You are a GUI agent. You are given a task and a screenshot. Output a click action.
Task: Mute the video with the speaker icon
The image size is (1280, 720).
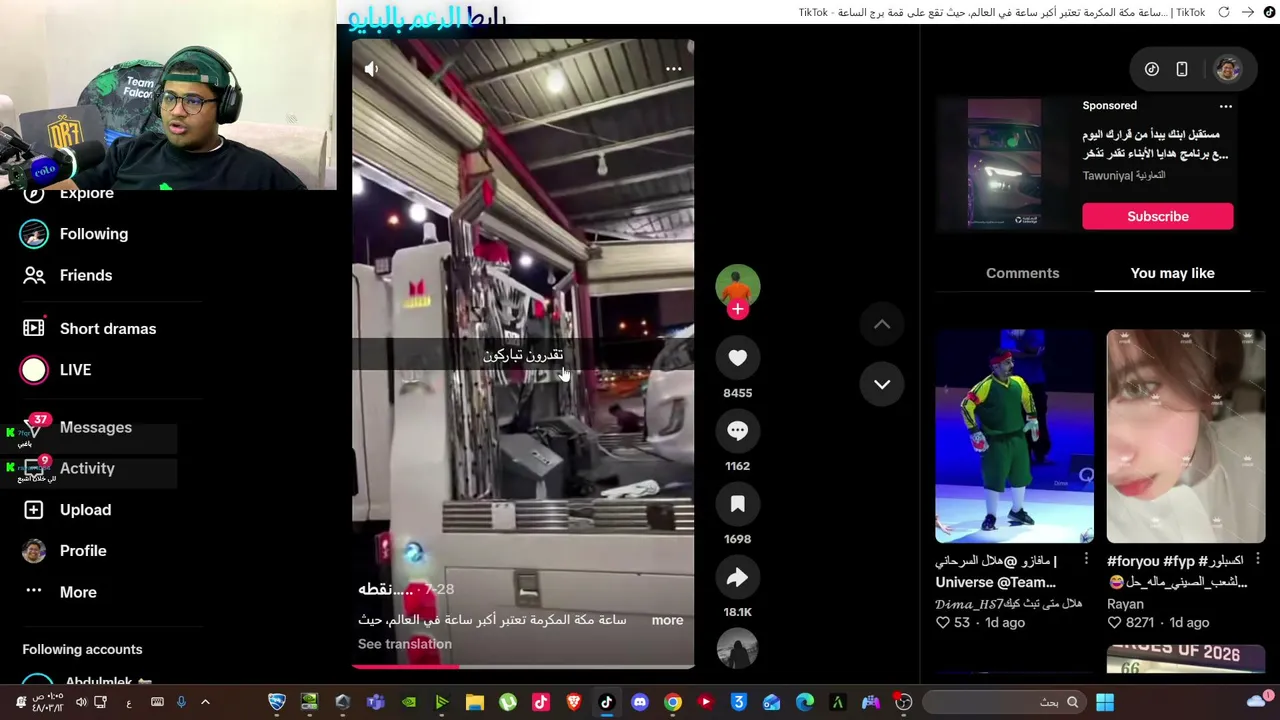(371, 69)
